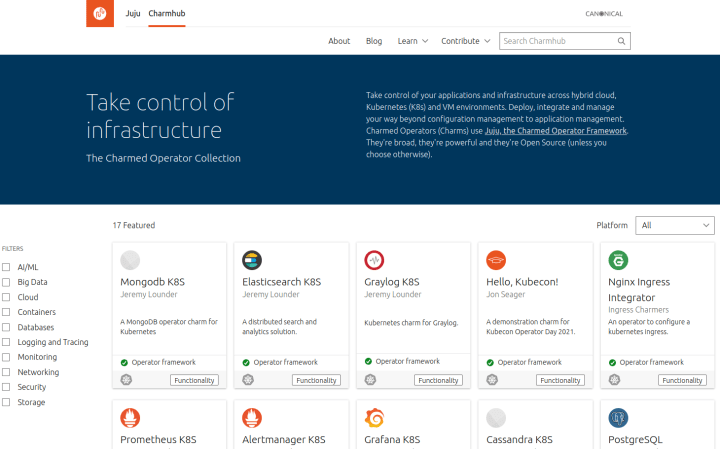Toggle the Networking filter checkbox

point(6,372)
